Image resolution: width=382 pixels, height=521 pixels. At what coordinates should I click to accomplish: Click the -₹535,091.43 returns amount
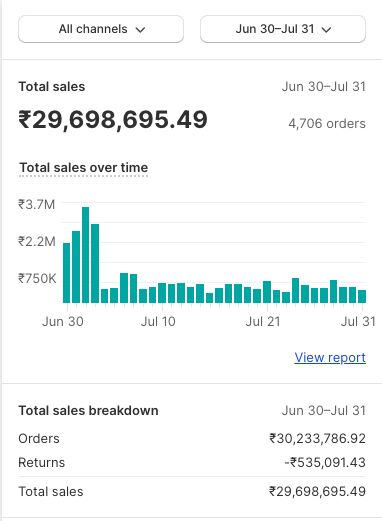tap(325, 462)
